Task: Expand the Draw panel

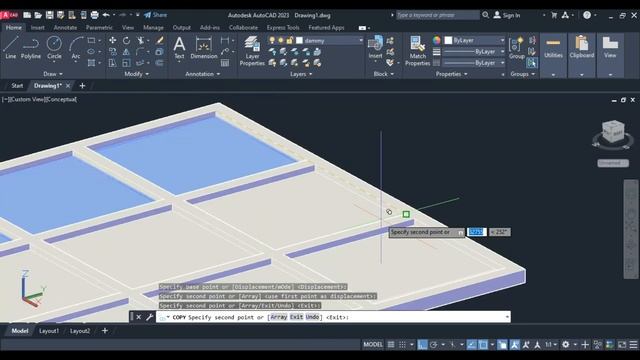Action: 53,74
